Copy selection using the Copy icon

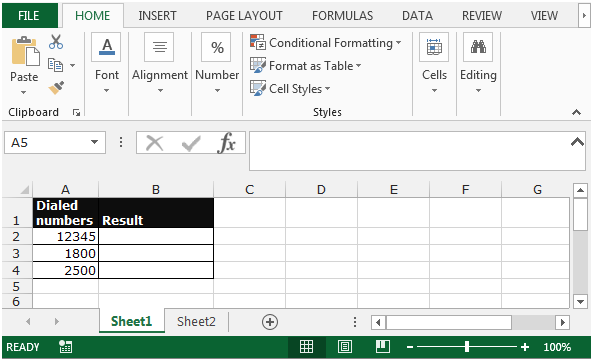click(x=55, y=65)
